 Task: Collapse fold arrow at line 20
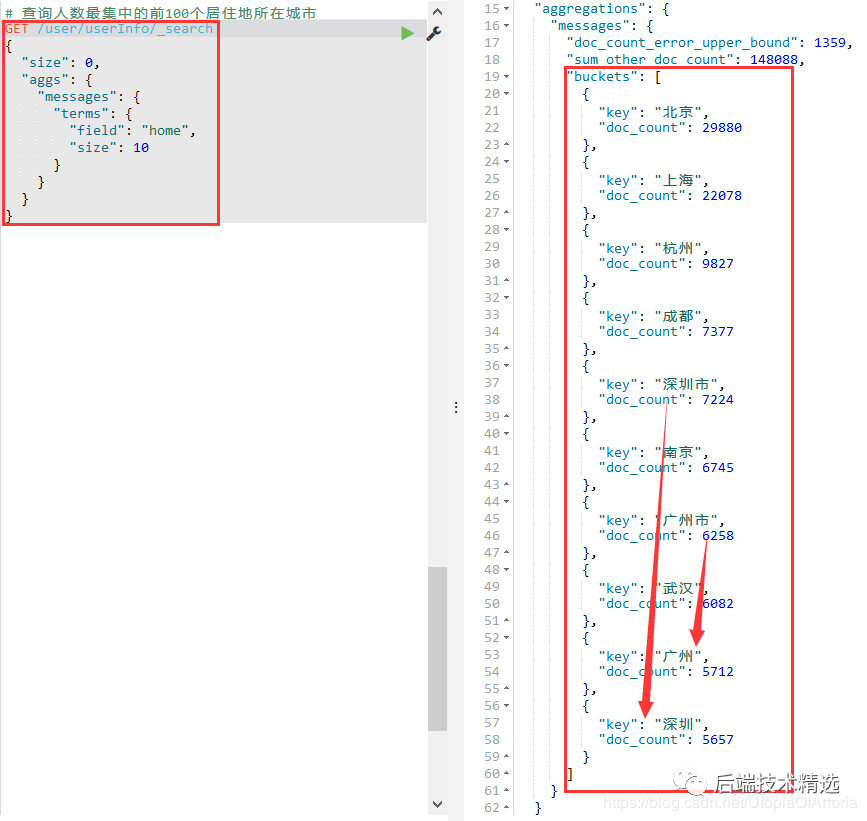(x=506, y=94)
